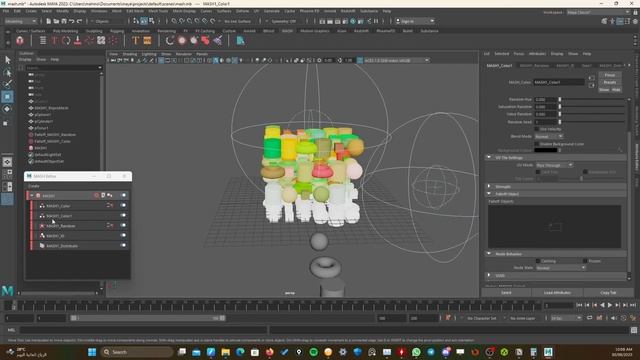Open the UV Mode dropdown
This screenshot has width=640, height=360.
click(x=554, y=165)
